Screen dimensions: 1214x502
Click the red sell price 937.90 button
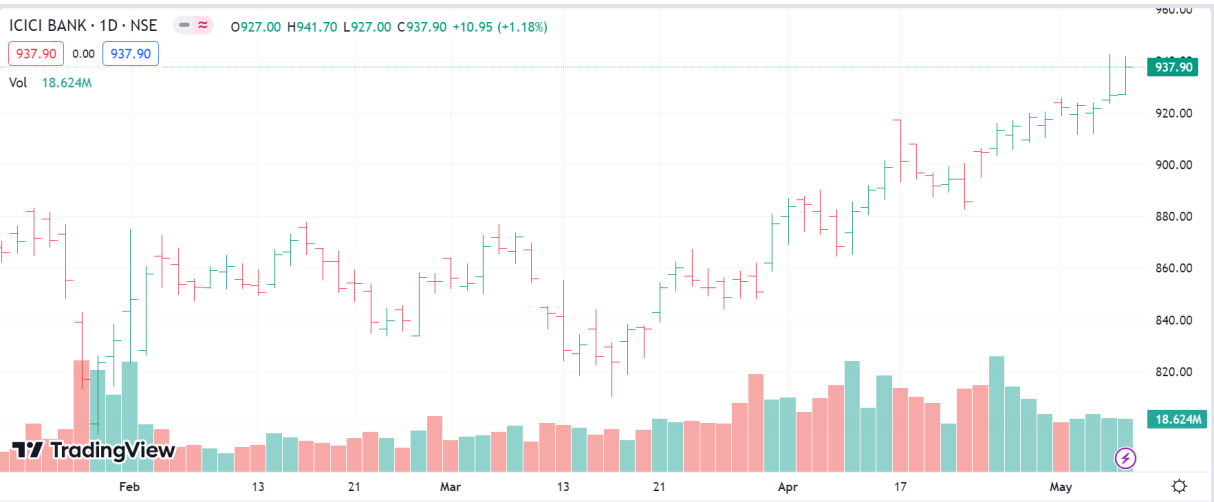click(36, 54)
